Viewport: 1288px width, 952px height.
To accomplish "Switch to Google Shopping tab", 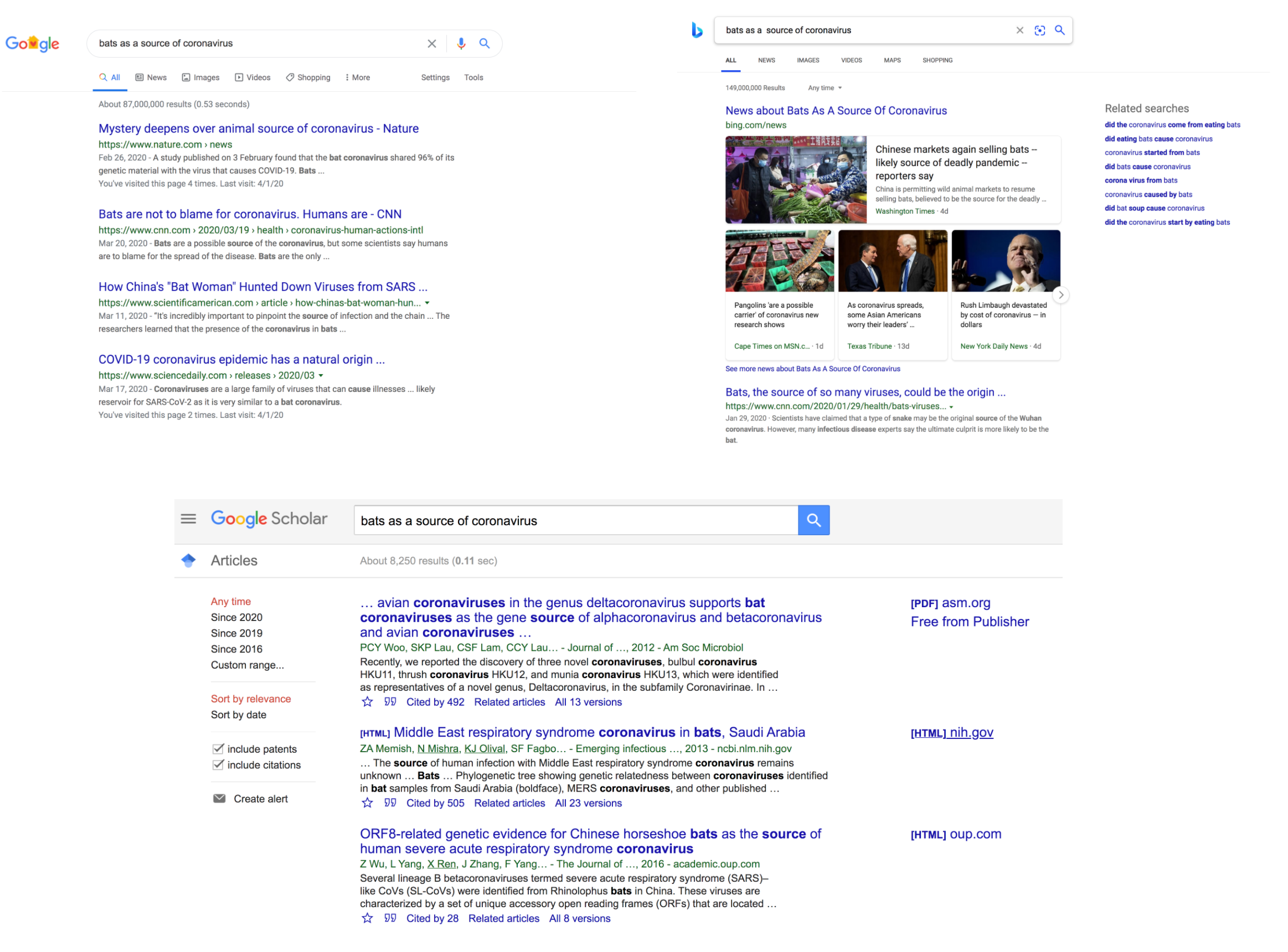I will [x=308, y=78].
